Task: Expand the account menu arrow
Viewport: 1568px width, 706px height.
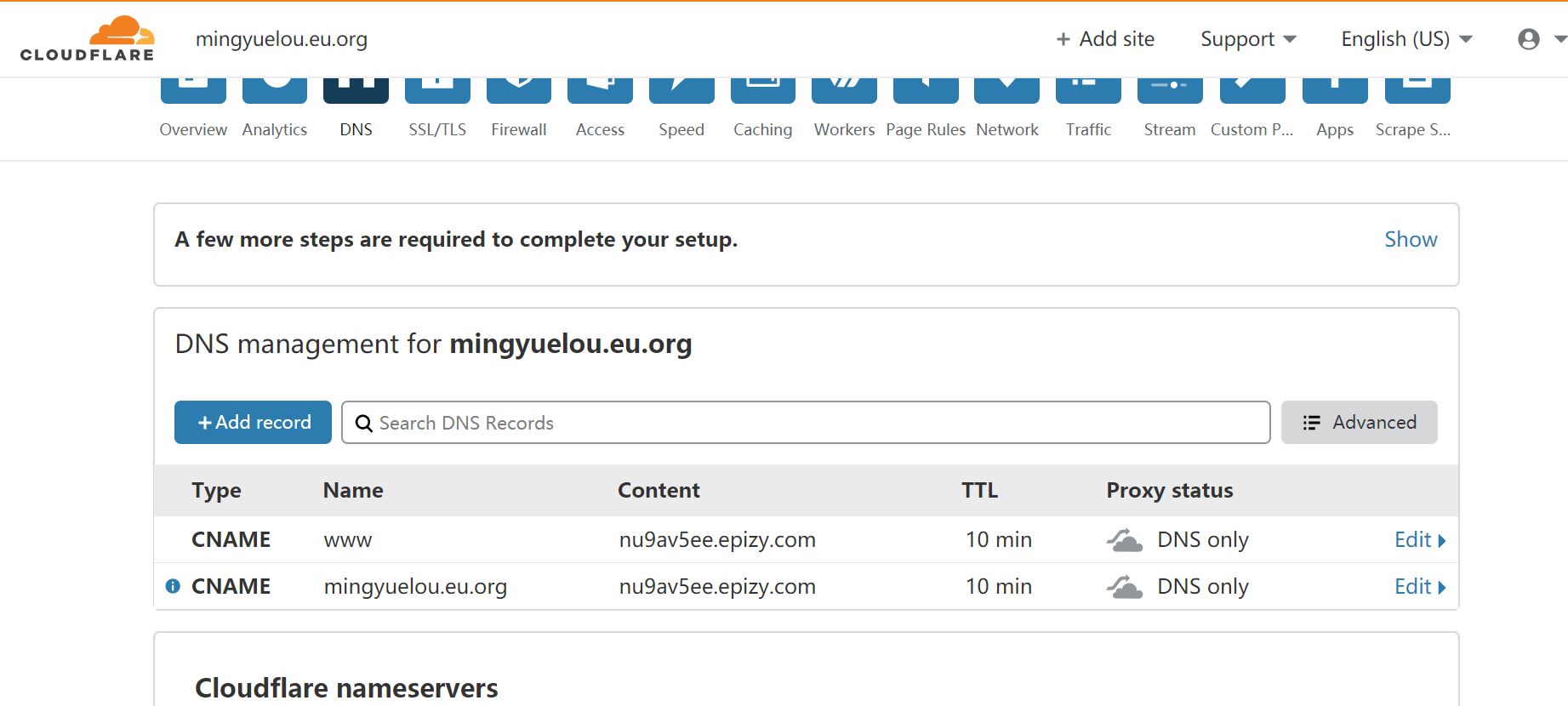Action: pos(1560,39)
